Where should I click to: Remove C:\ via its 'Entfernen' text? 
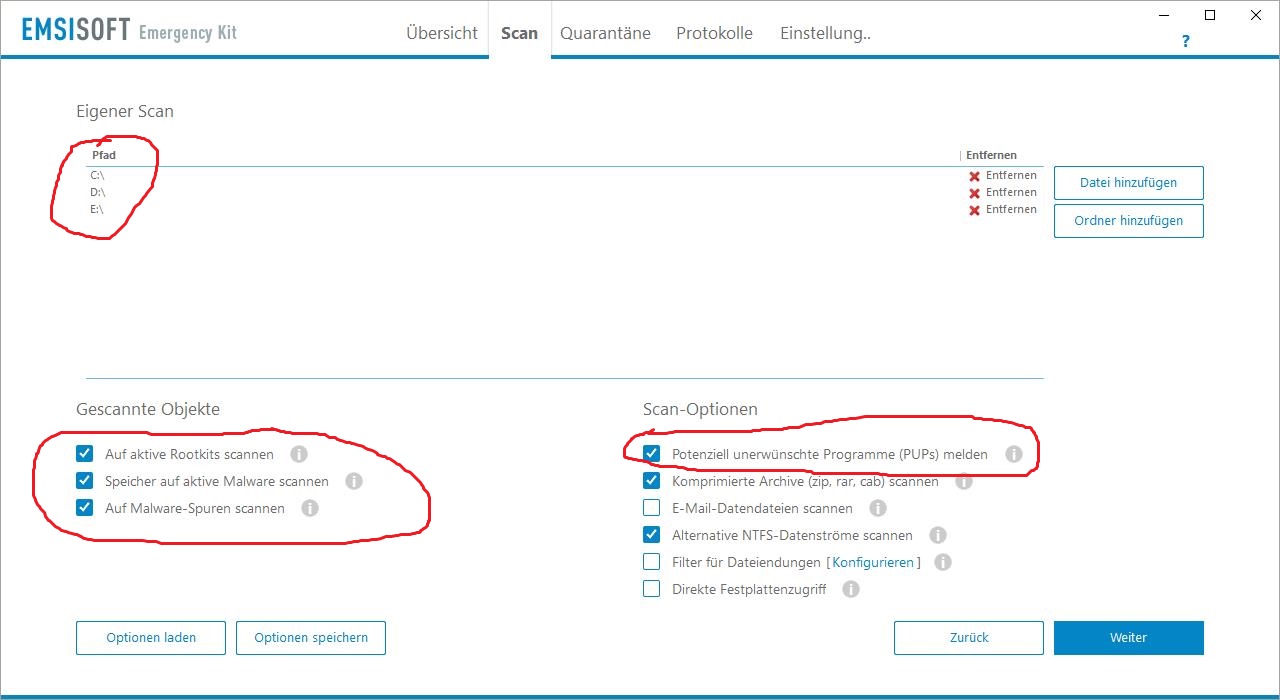[x=1011, y=175]
